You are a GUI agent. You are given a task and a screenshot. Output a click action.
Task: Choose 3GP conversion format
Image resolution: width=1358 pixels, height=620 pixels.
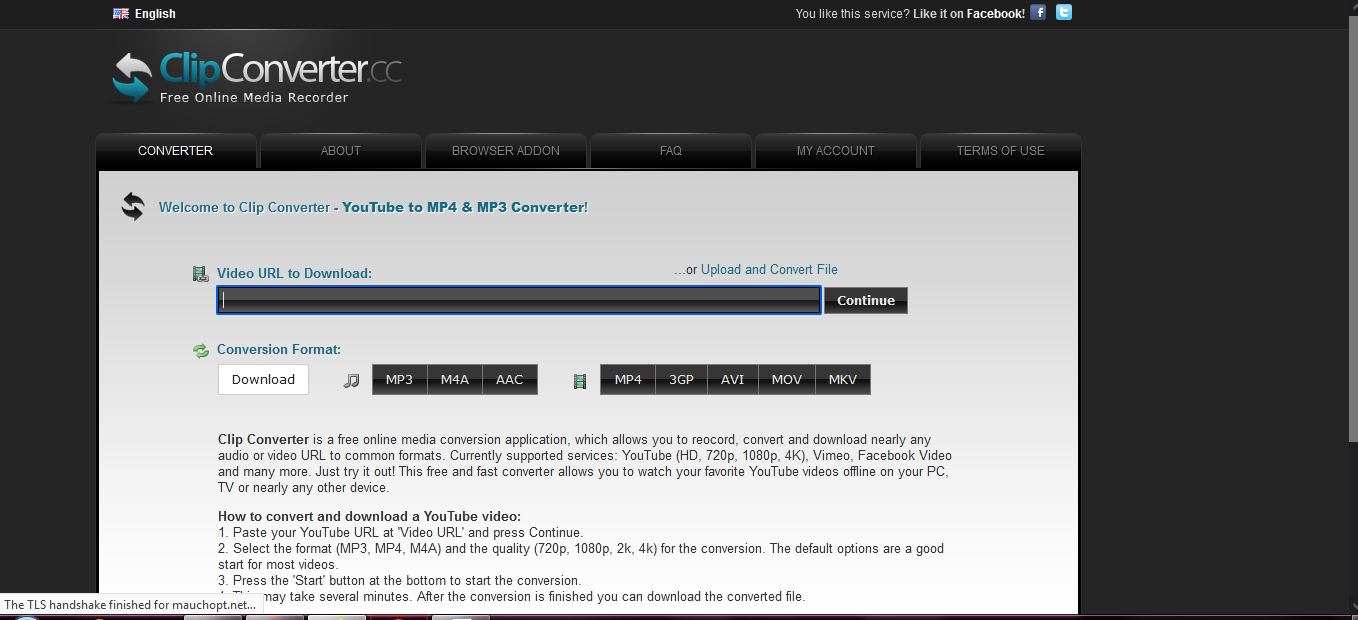682,380
